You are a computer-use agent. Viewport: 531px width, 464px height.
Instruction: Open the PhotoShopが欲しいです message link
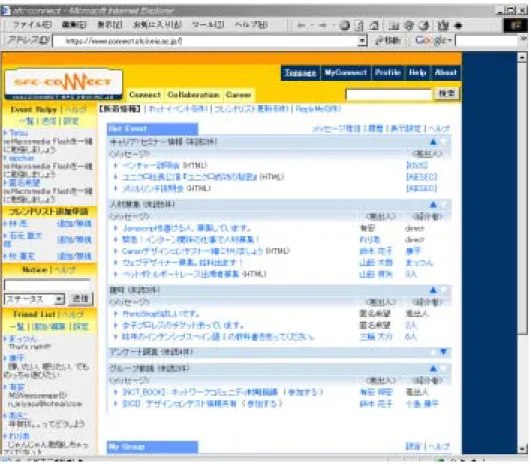tap(161, 314)
